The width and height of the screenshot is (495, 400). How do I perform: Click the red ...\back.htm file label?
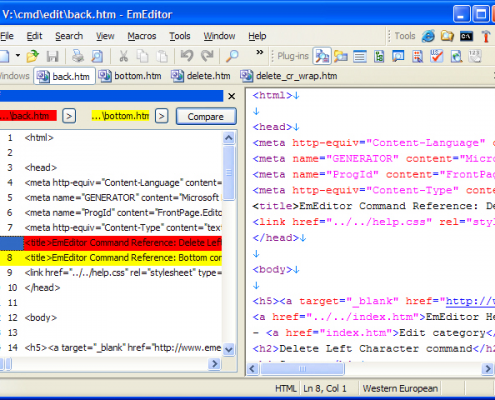[x=28, y=116]
